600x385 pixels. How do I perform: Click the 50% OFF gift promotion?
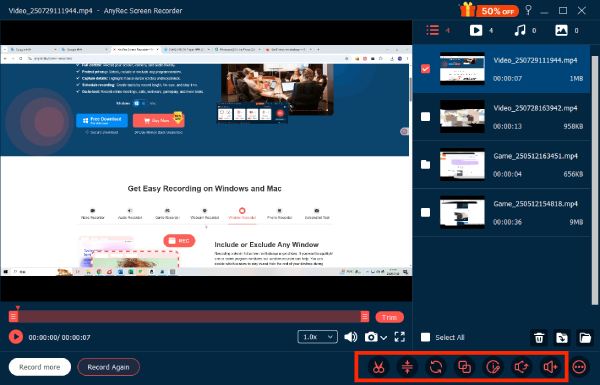[x=489, y=10]
